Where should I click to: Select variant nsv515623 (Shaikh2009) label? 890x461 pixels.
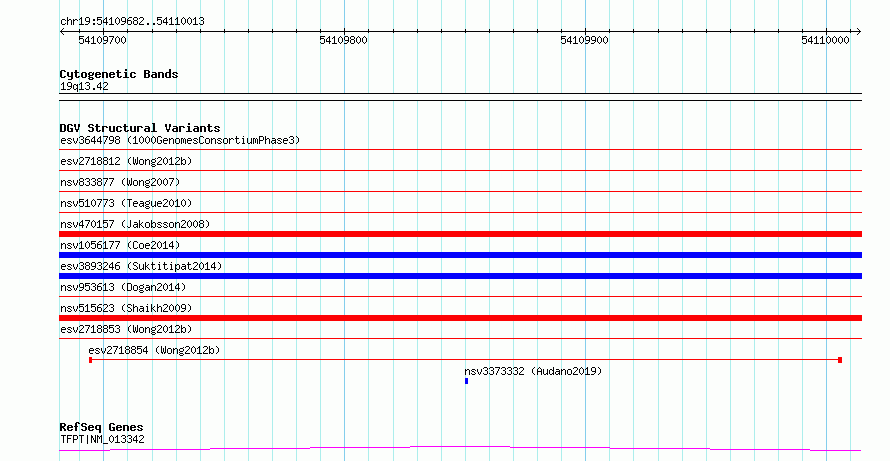[126, 308]
